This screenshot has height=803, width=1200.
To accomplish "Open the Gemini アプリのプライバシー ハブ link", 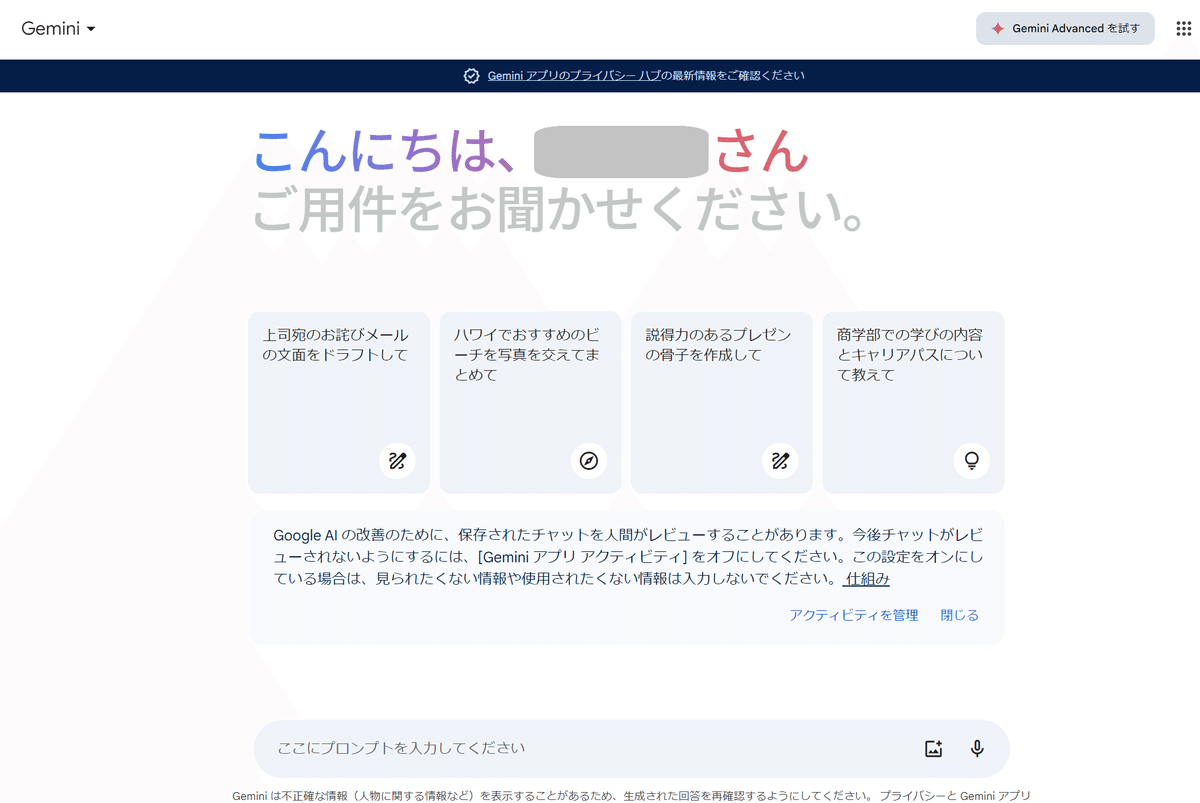I will (x=574, y=76).
